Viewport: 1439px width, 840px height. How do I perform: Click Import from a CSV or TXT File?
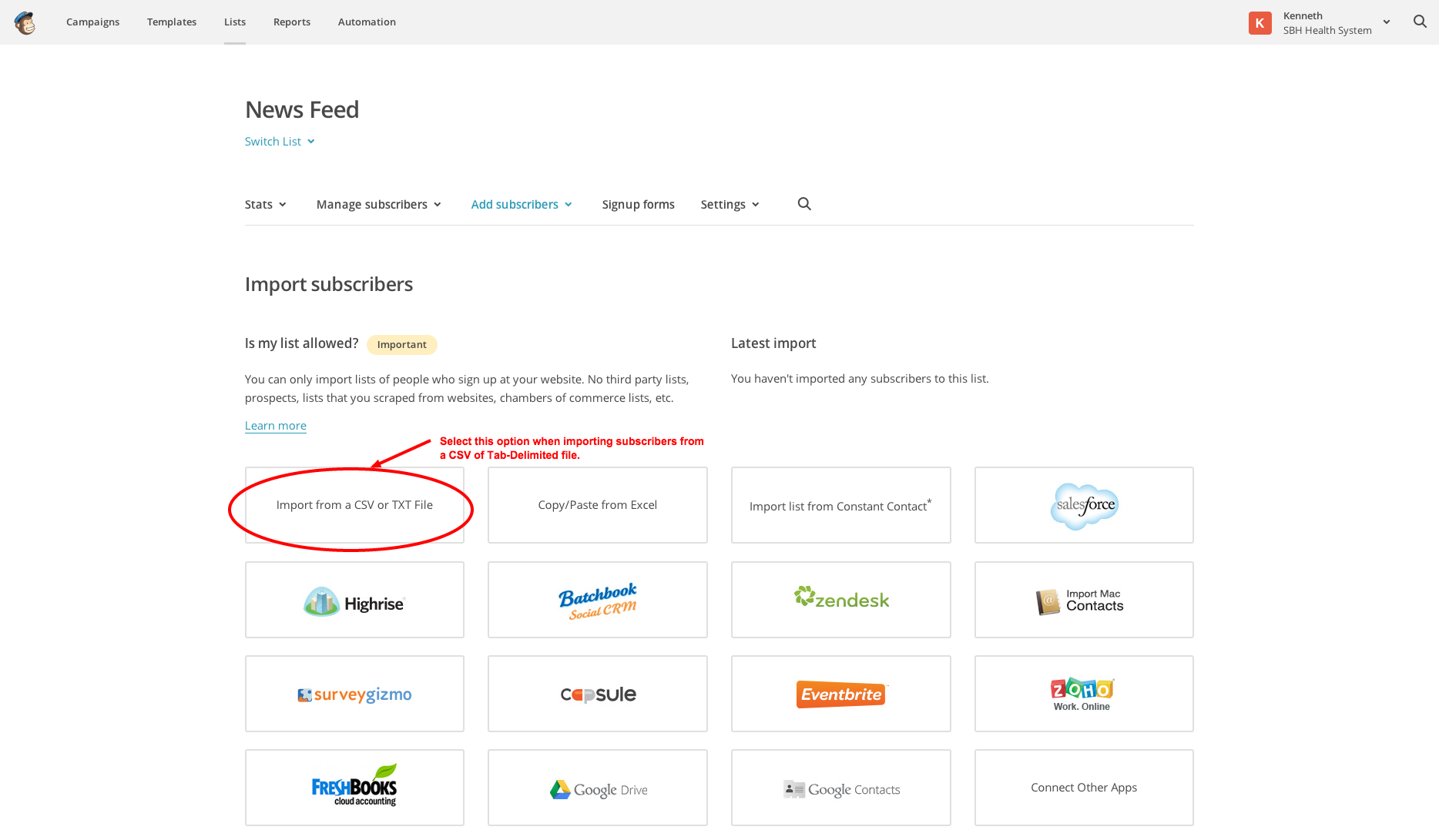(x=354, y=505)
